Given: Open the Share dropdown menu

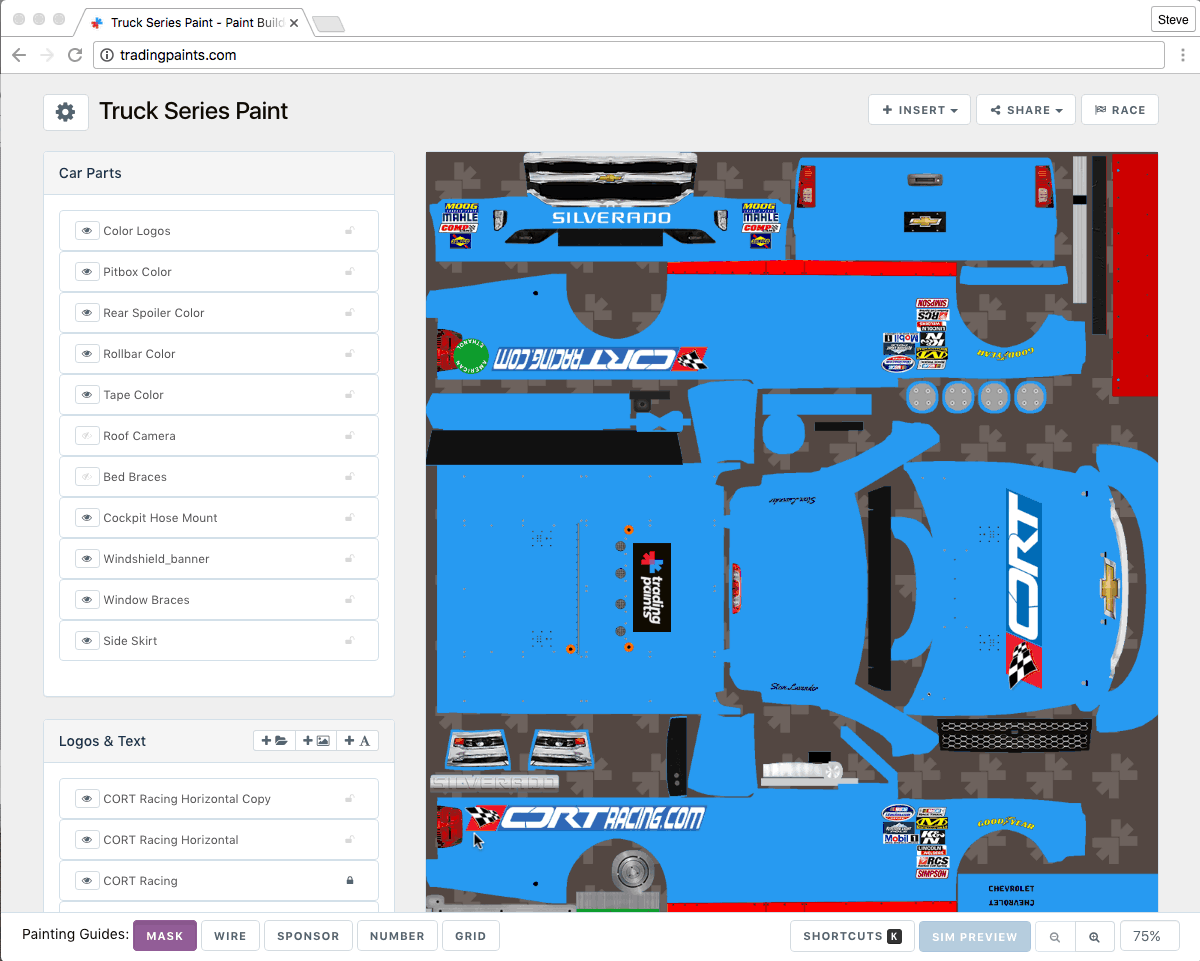Looking at the screenshot, I should pyautogui.click(x=1026, y=110).
